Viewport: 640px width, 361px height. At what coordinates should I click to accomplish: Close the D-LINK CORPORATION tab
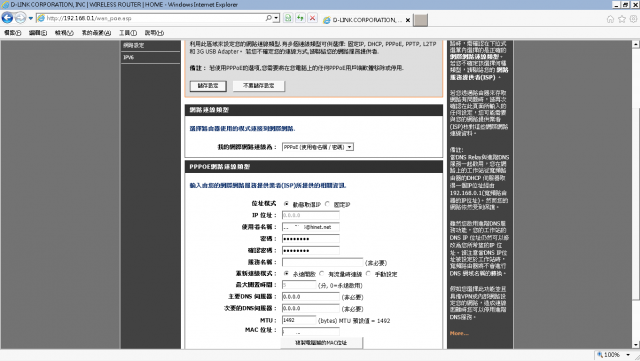click(408, 20)
